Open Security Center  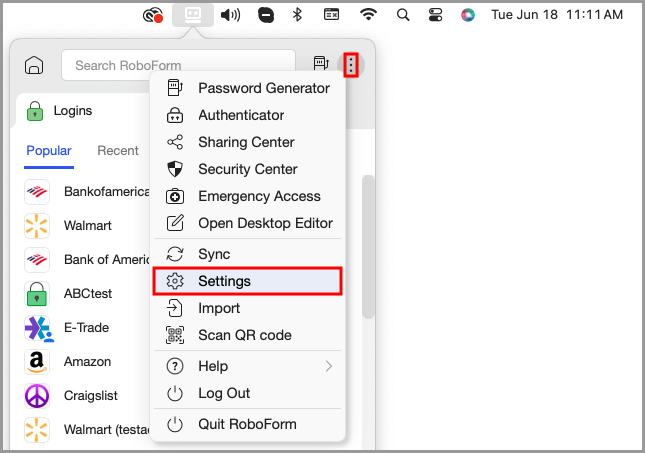(248, 169)
